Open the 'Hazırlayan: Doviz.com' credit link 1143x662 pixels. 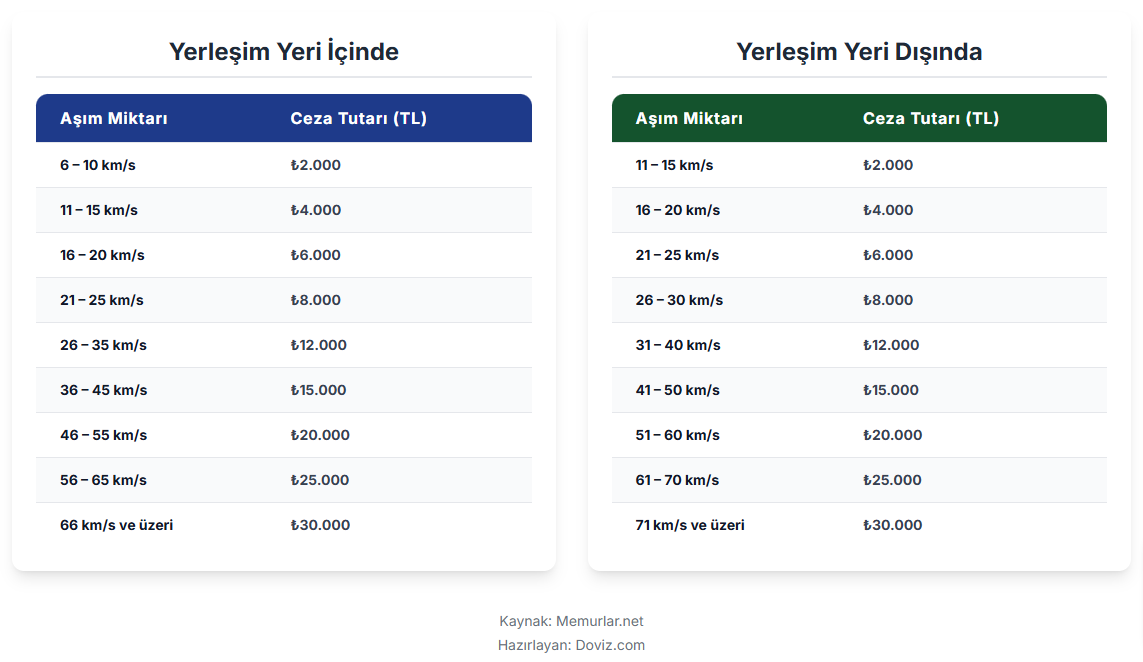point(571,645)
